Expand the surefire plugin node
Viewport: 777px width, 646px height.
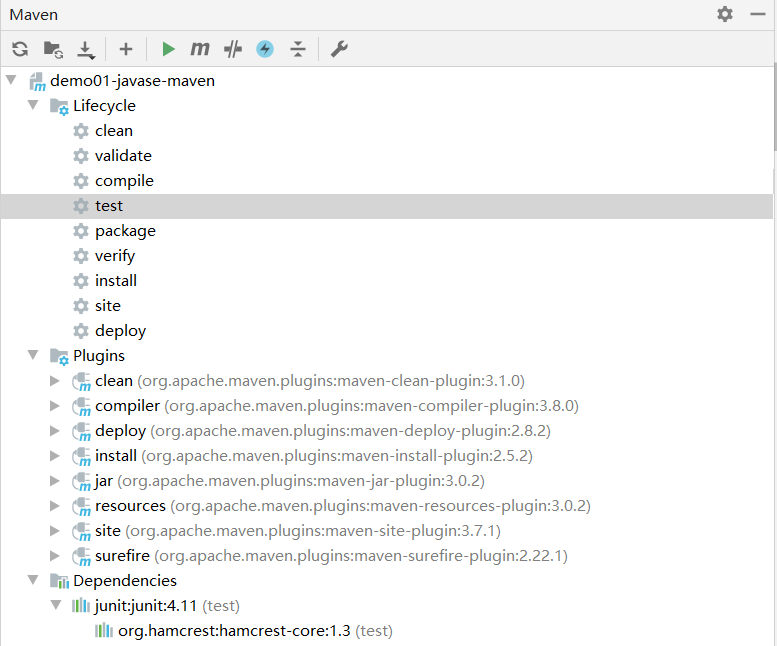click(x=55, y=555)
